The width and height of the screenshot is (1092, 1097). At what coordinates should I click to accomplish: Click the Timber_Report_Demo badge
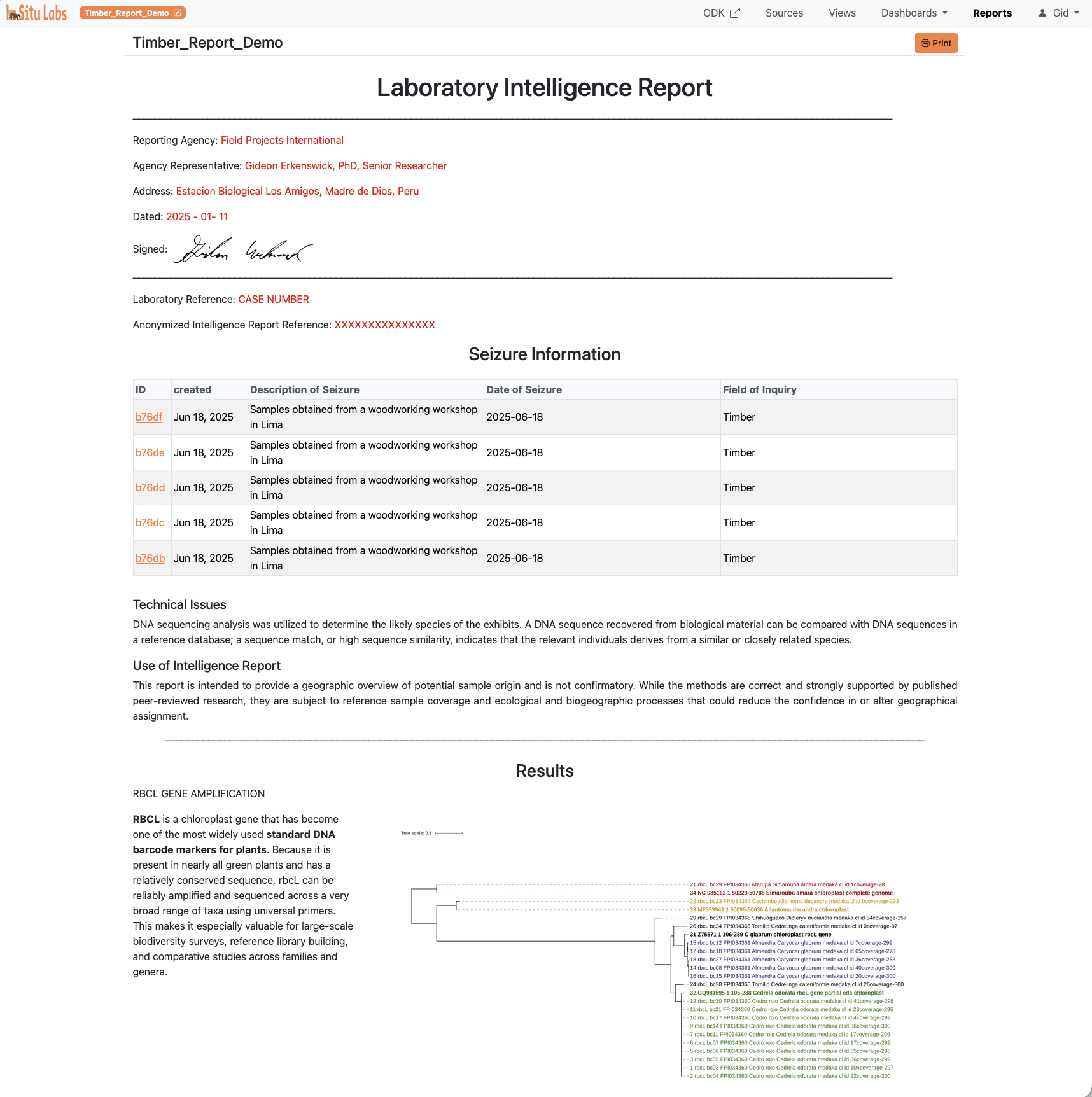click(127, 12)
